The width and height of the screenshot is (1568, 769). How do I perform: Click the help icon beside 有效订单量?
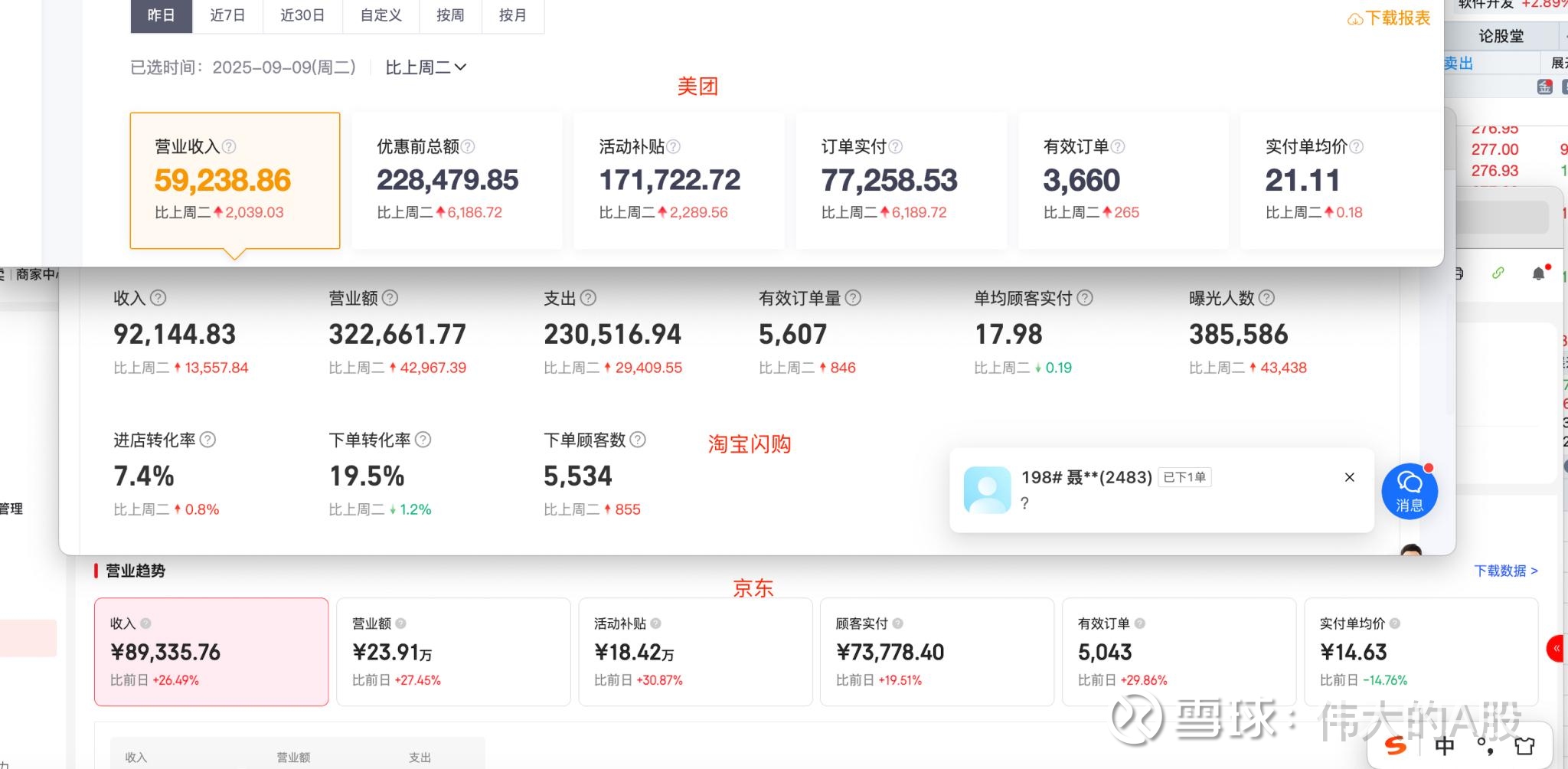coord(853,298)
